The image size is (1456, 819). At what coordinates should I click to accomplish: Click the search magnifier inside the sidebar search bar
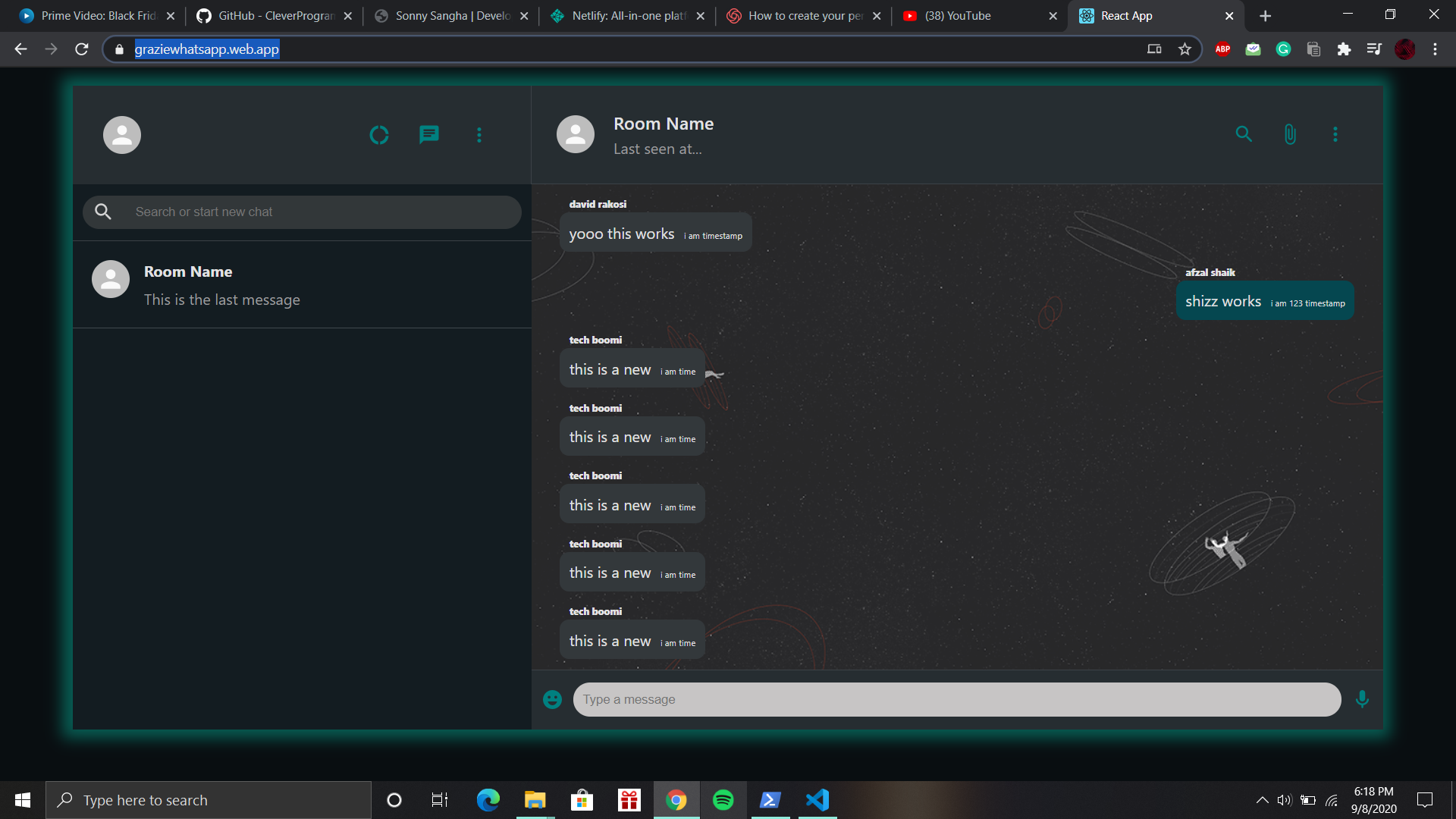coord(103,212)
